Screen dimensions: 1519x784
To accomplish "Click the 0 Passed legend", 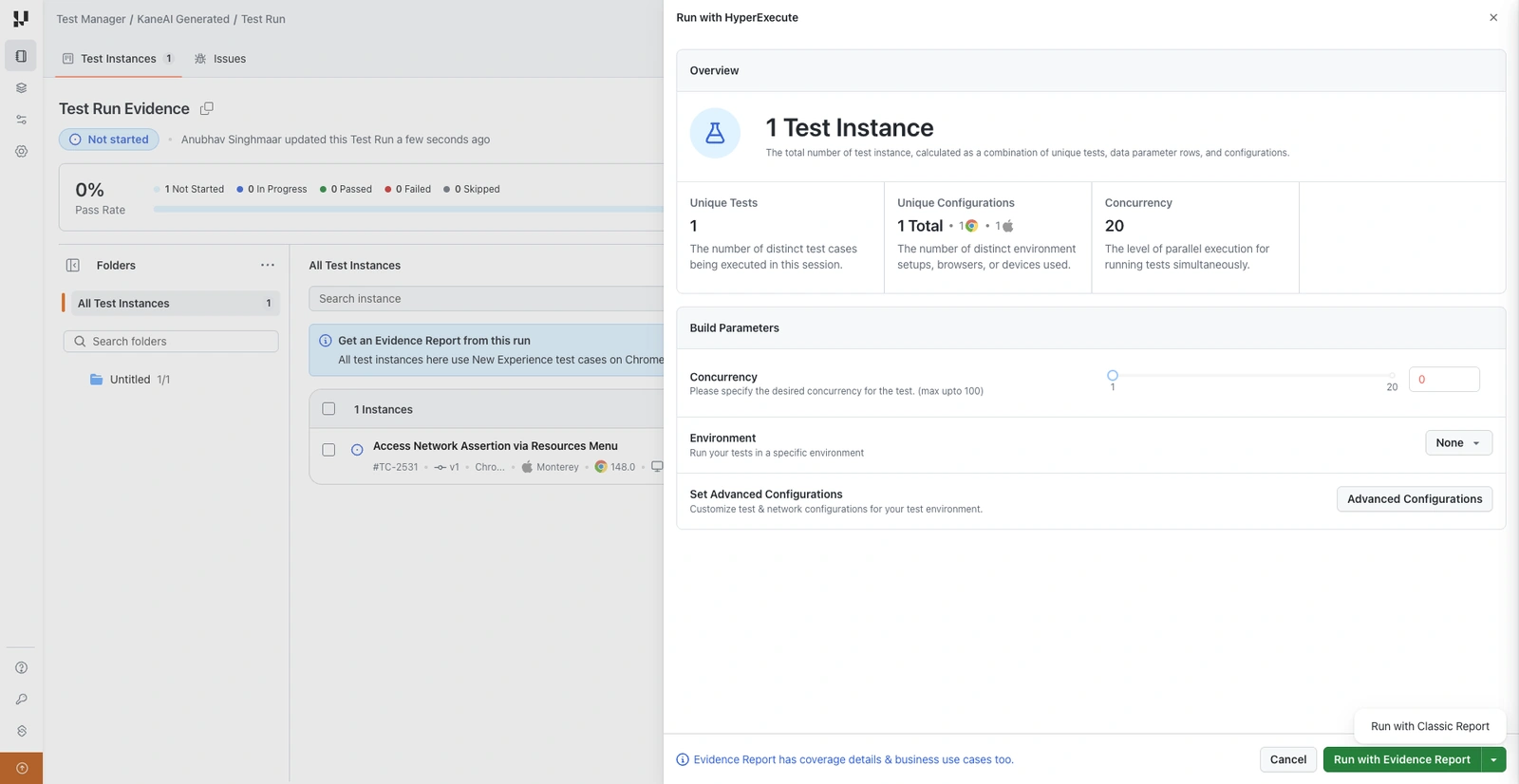I will (x=346, y=189).
